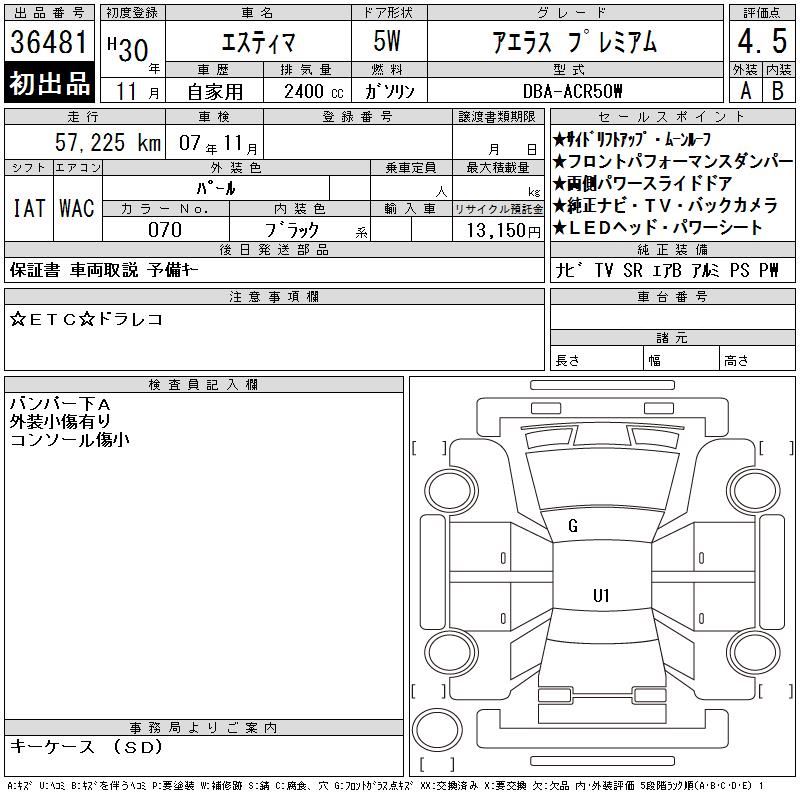Image resolution: width=800 pixels, height=800 pixels.
Task: Select the 検査員記入欄 header
Action: 204,384
